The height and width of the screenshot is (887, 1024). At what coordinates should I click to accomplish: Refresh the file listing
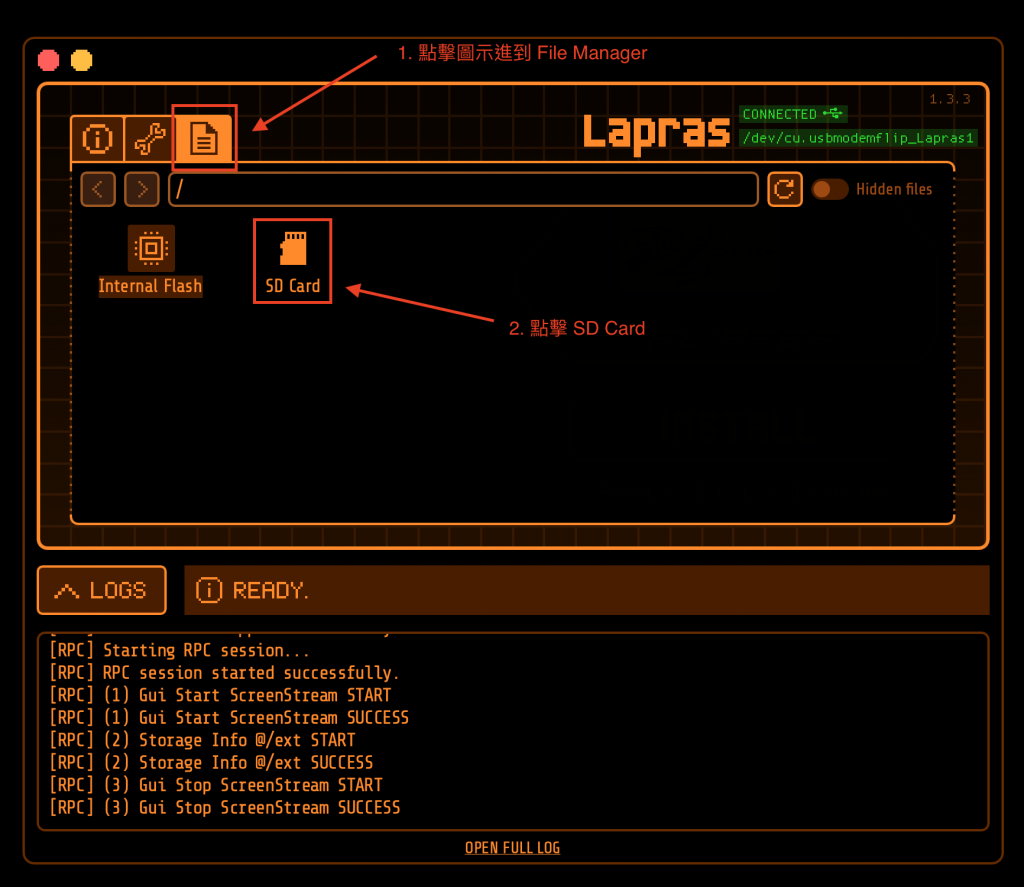(x=784, y=189)
